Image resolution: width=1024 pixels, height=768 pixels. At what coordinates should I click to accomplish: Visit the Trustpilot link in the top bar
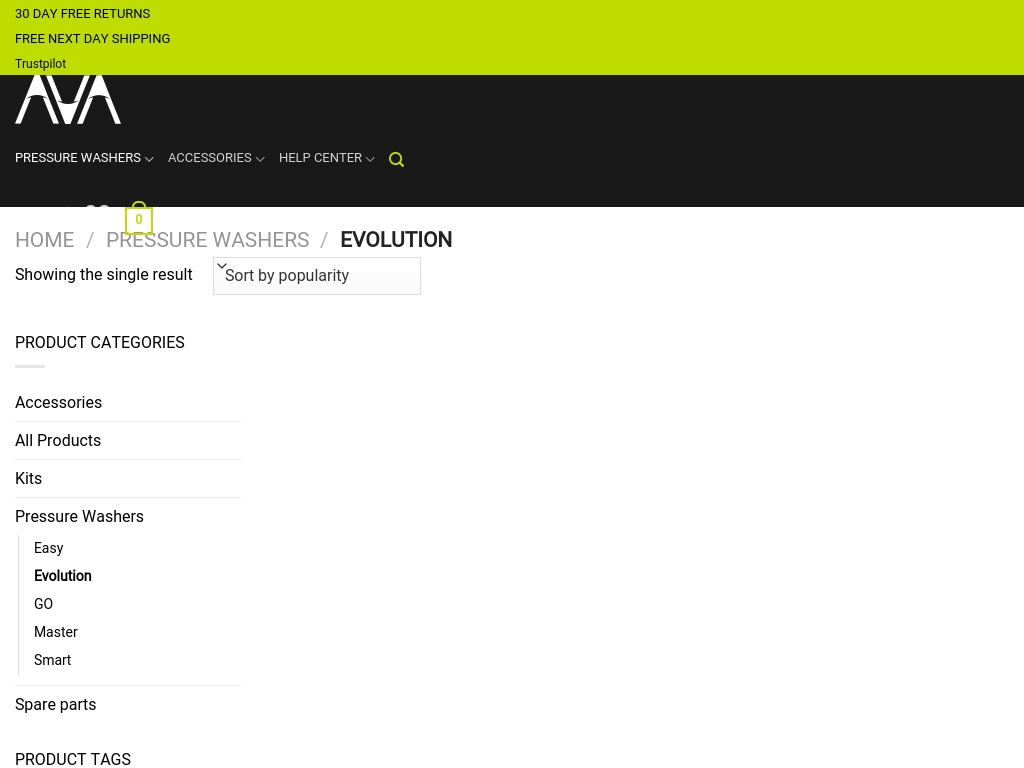[40, 64]
